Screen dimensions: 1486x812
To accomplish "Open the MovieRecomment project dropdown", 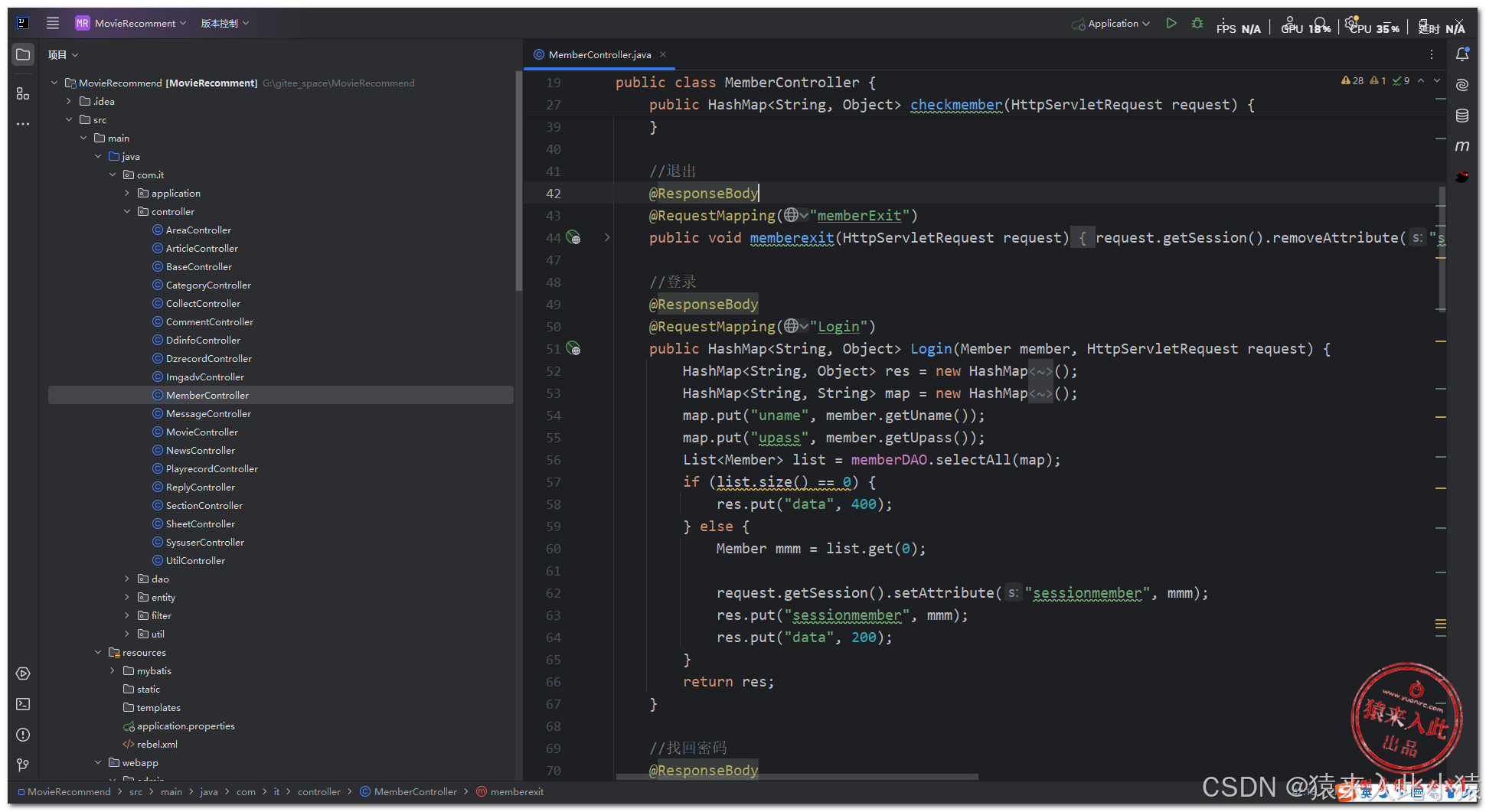I will 131,23.
